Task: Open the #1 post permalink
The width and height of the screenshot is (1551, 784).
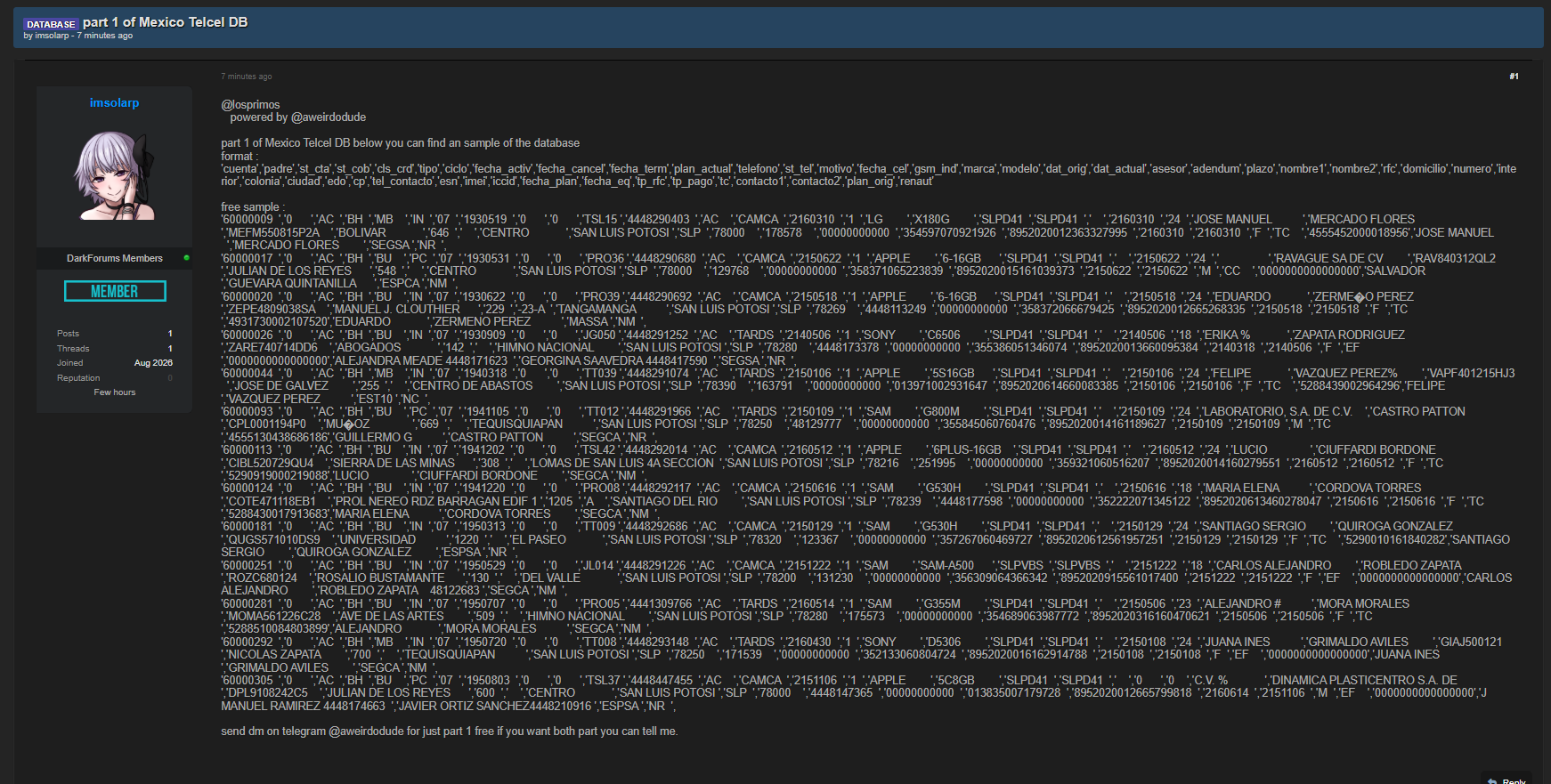Action: 1514,77
